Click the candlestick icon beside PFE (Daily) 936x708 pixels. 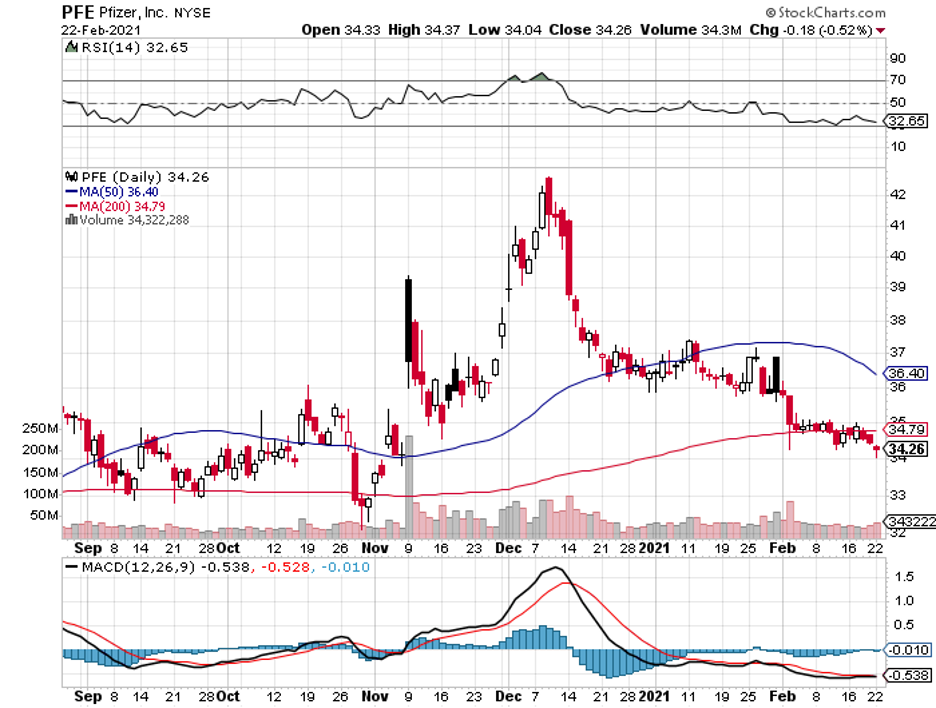[72, 177]
